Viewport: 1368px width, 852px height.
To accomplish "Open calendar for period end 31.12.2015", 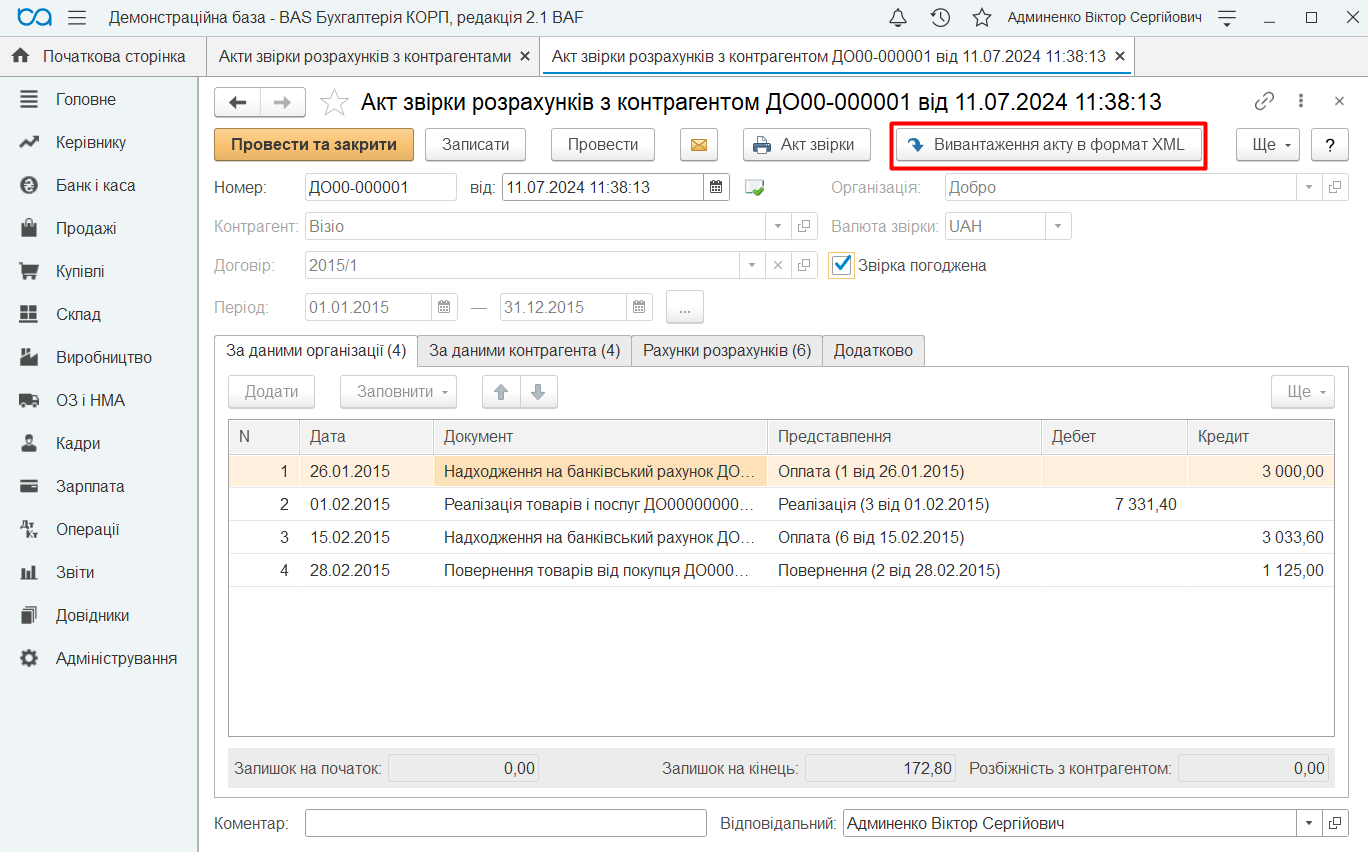I will click(x=641, y=307).
